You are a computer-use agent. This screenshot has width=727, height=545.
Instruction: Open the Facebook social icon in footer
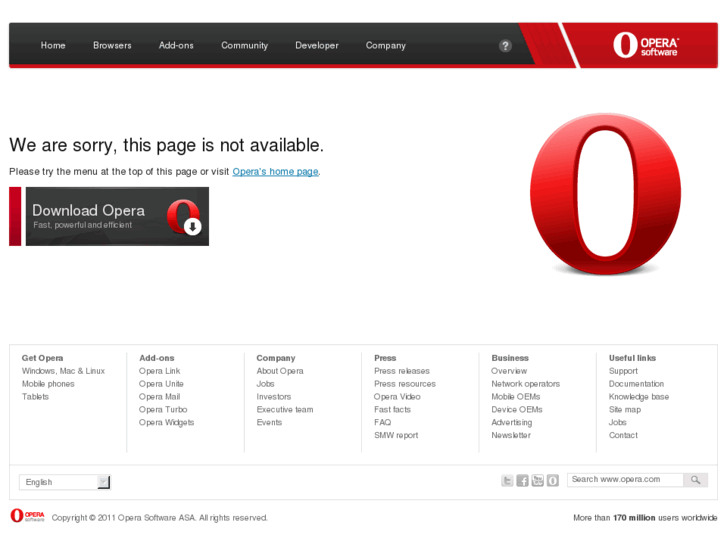pyautogui.click(x=523, y=481)
